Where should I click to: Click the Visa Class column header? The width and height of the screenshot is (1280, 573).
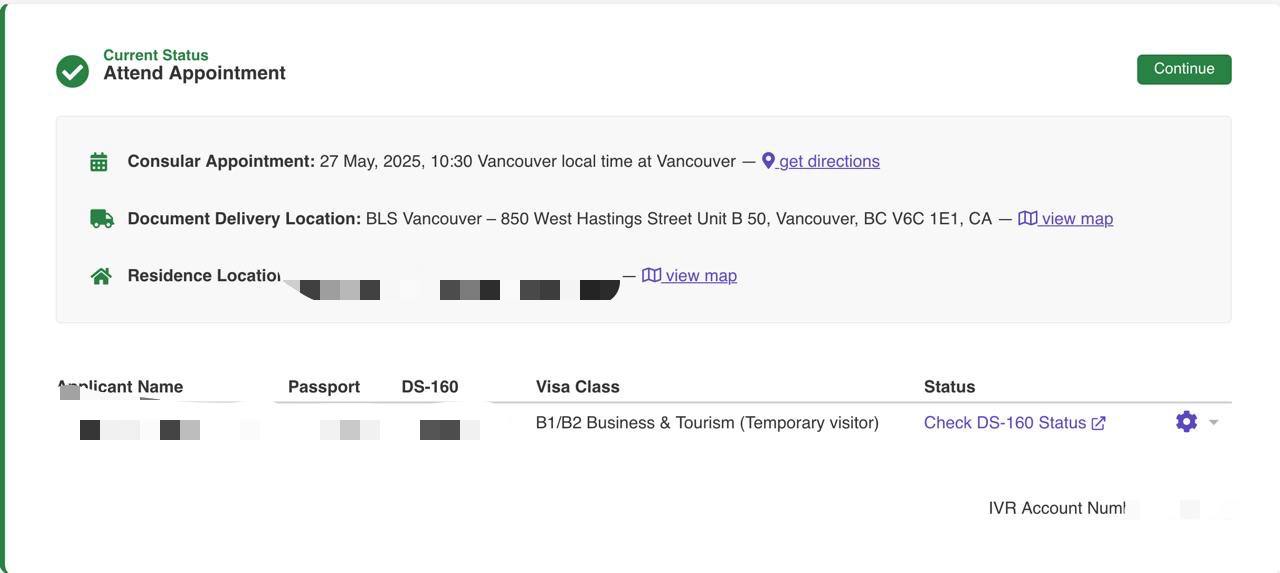[x=578, y=387]
